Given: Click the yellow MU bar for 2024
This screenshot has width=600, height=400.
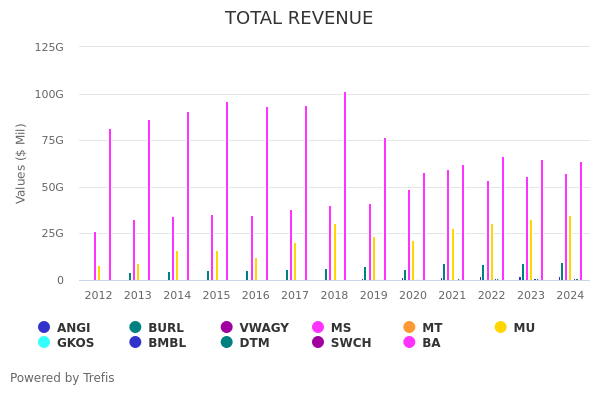Looking at the screenshot, I should click(570, 248).
